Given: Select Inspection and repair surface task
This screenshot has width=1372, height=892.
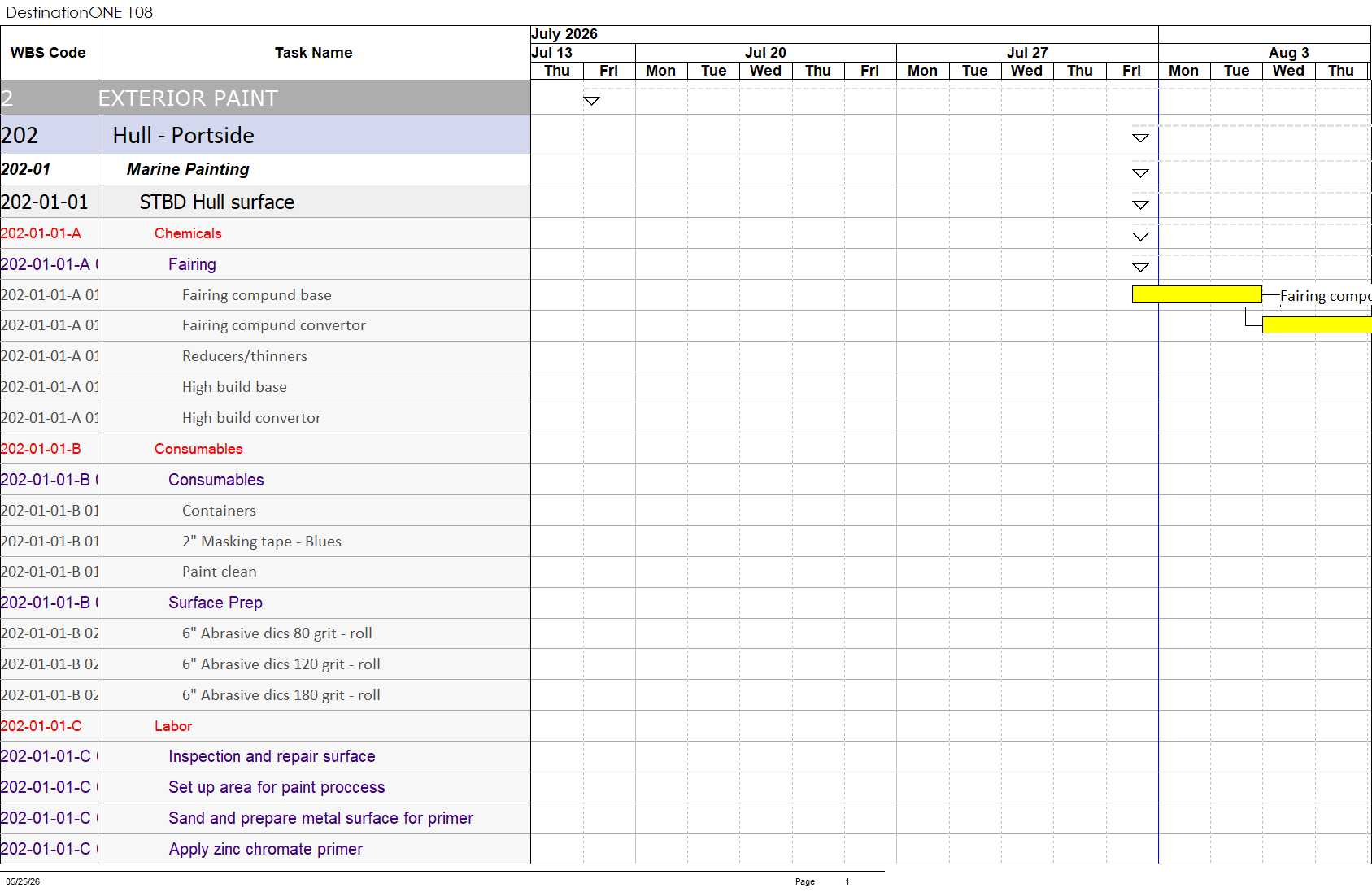Looking at the screenshot, I should 272,756.
